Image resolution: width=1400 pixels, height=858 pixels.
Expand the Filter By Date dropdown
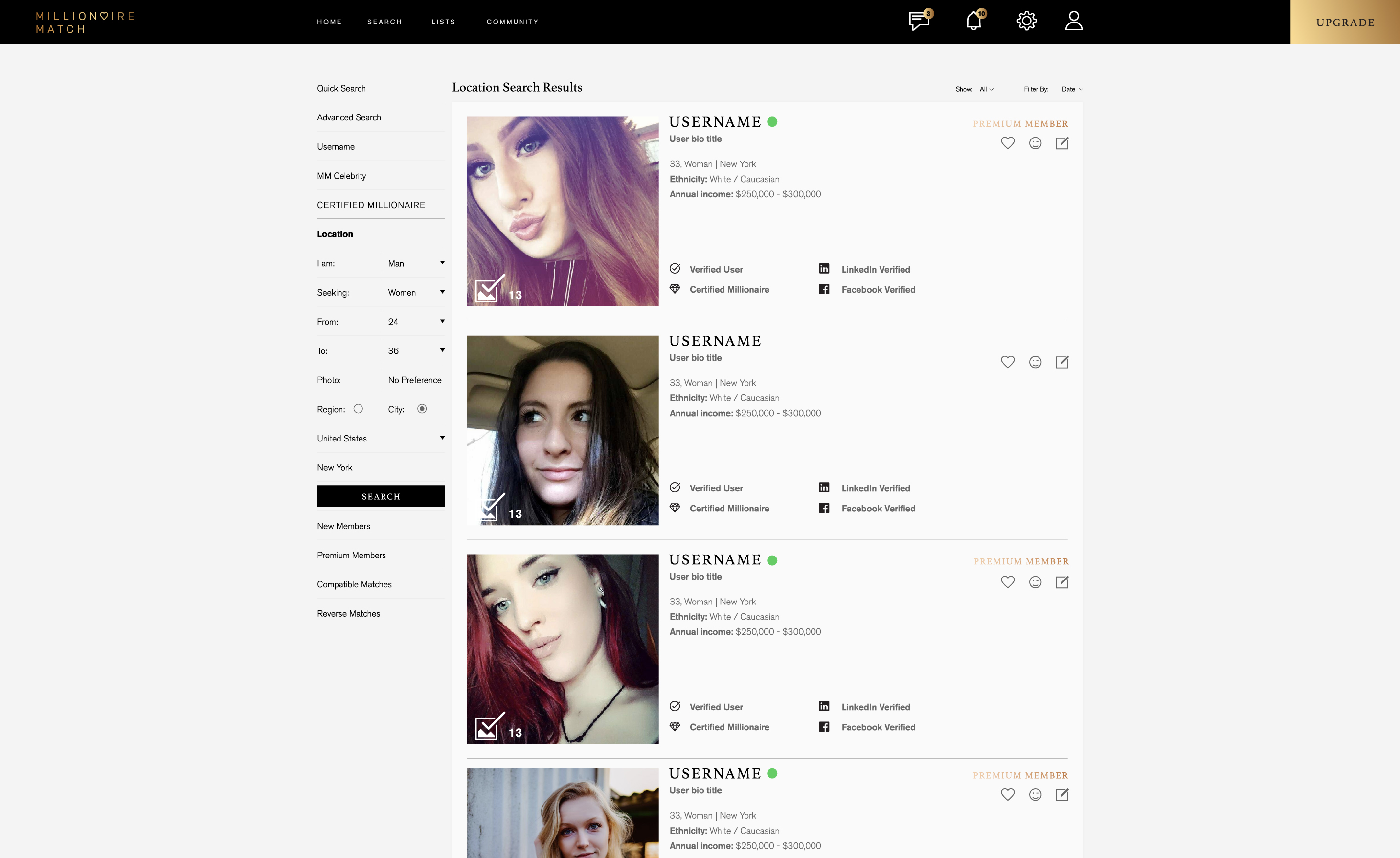pos(1072,89)
